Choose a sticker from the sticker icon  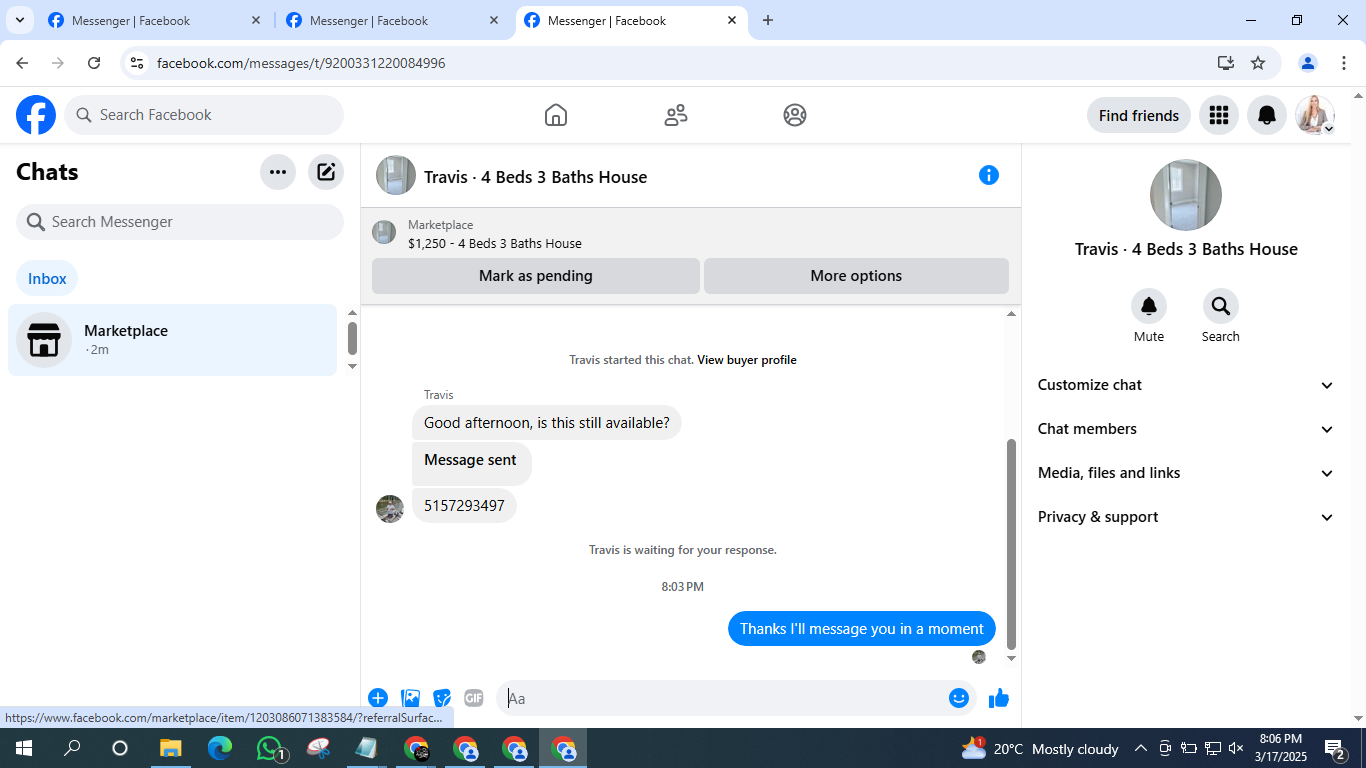442,698
